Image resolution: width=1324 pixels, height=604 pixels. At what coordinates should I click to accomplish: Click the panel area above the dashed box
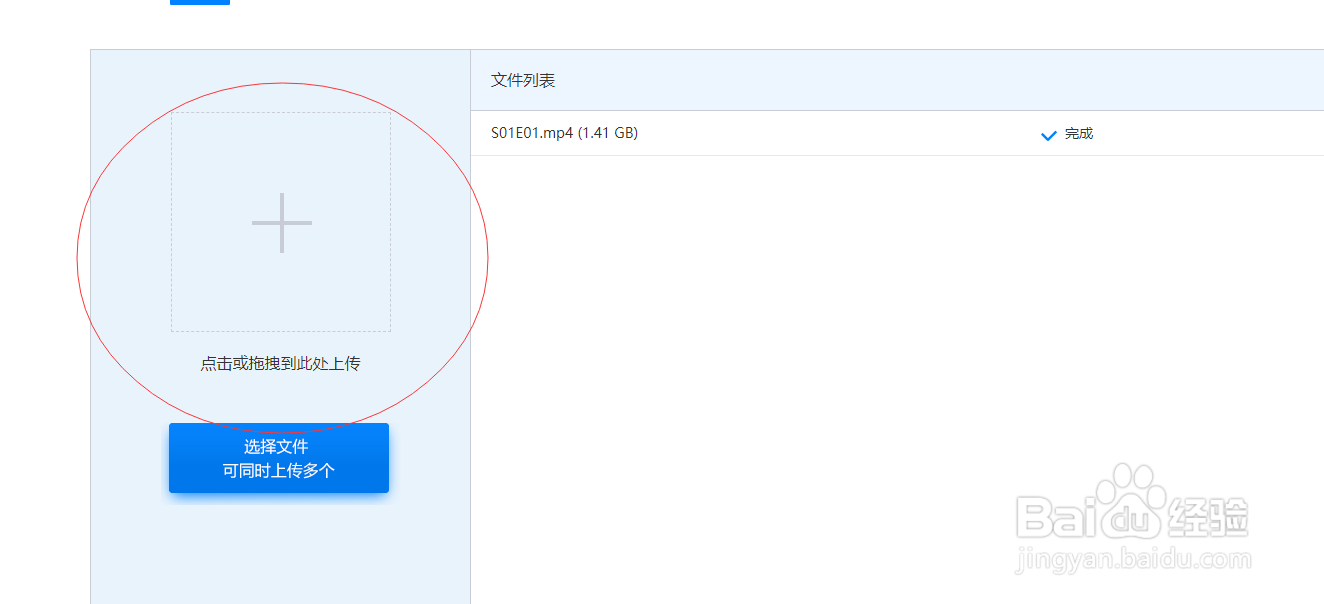tap(280, 80)
